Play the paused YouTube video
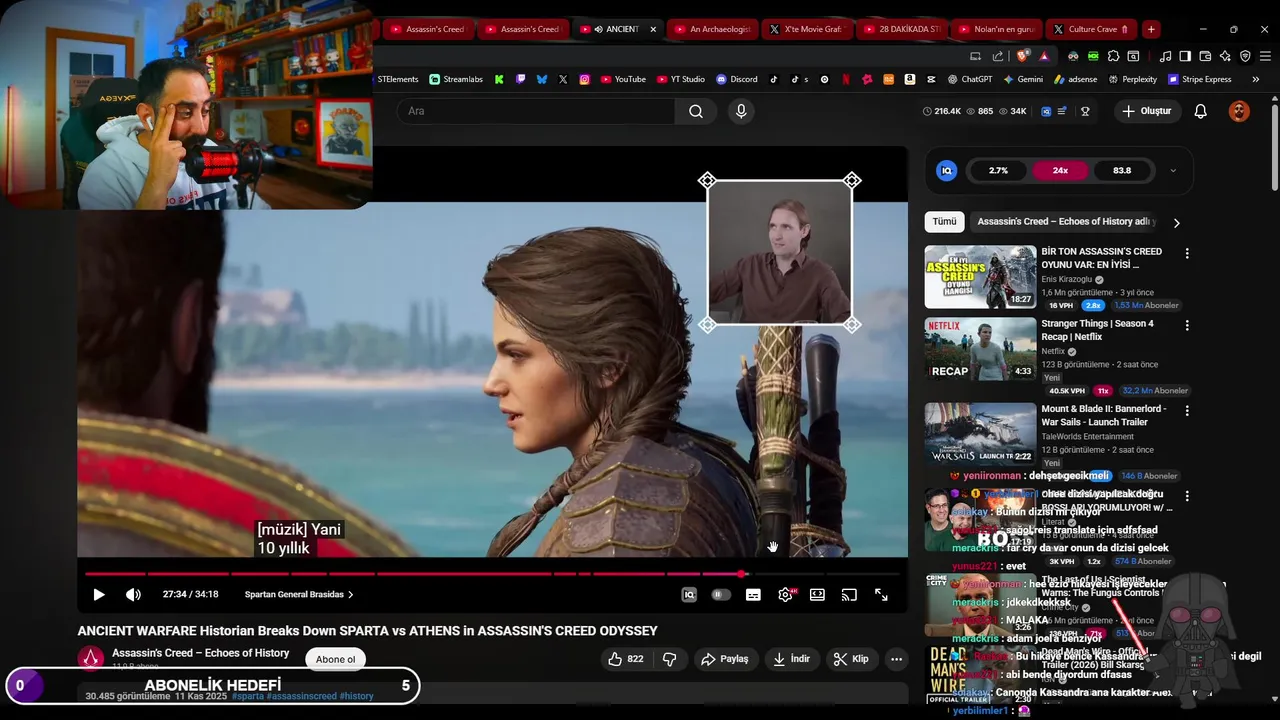Image resolution: width=1280 pixels, height=720 pixels. coord(98,594)
